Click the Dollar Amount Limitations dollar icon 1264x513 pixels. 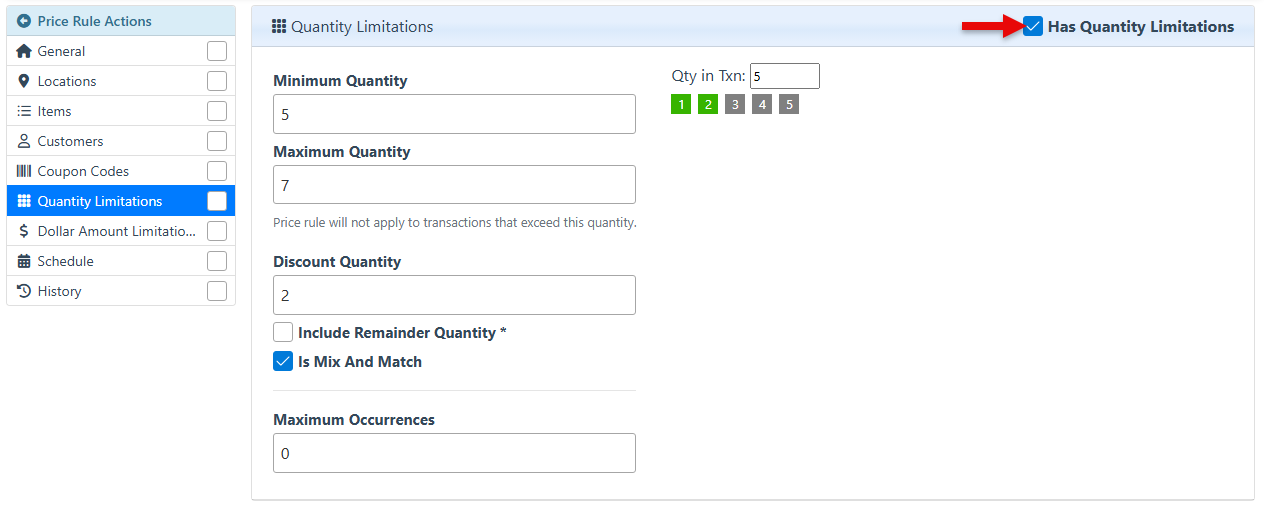(24, 231)
